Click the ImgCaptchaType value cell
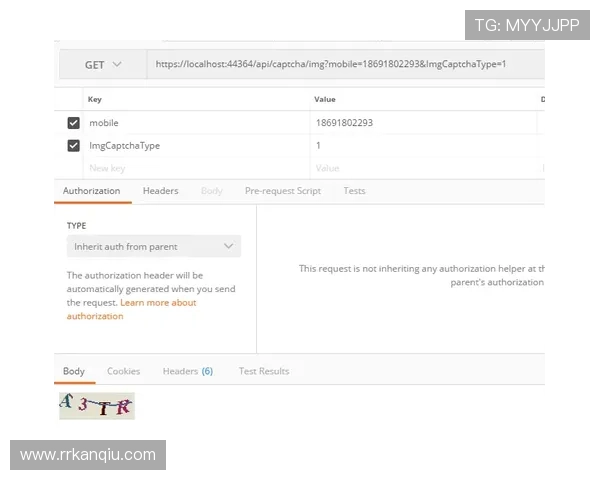 pyautogui.click(x=420, y=146)
